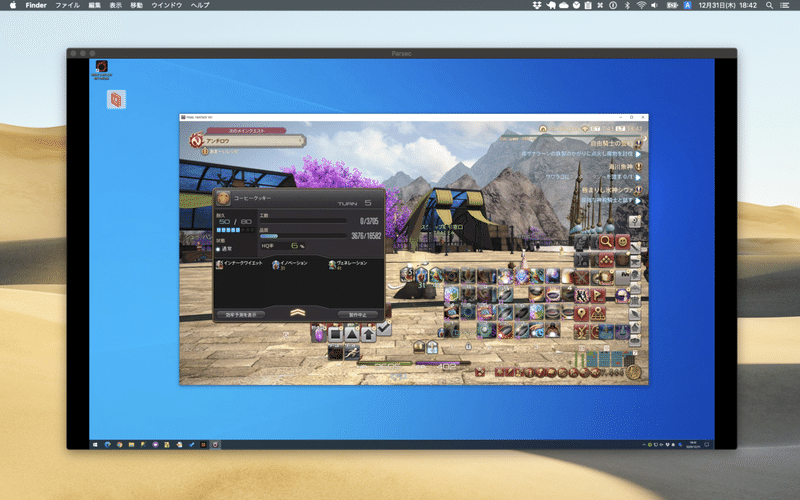Screen dimensions: 800x500
Task: Click the main scenario quest meteor icon
Action: [x=196, y=140]
